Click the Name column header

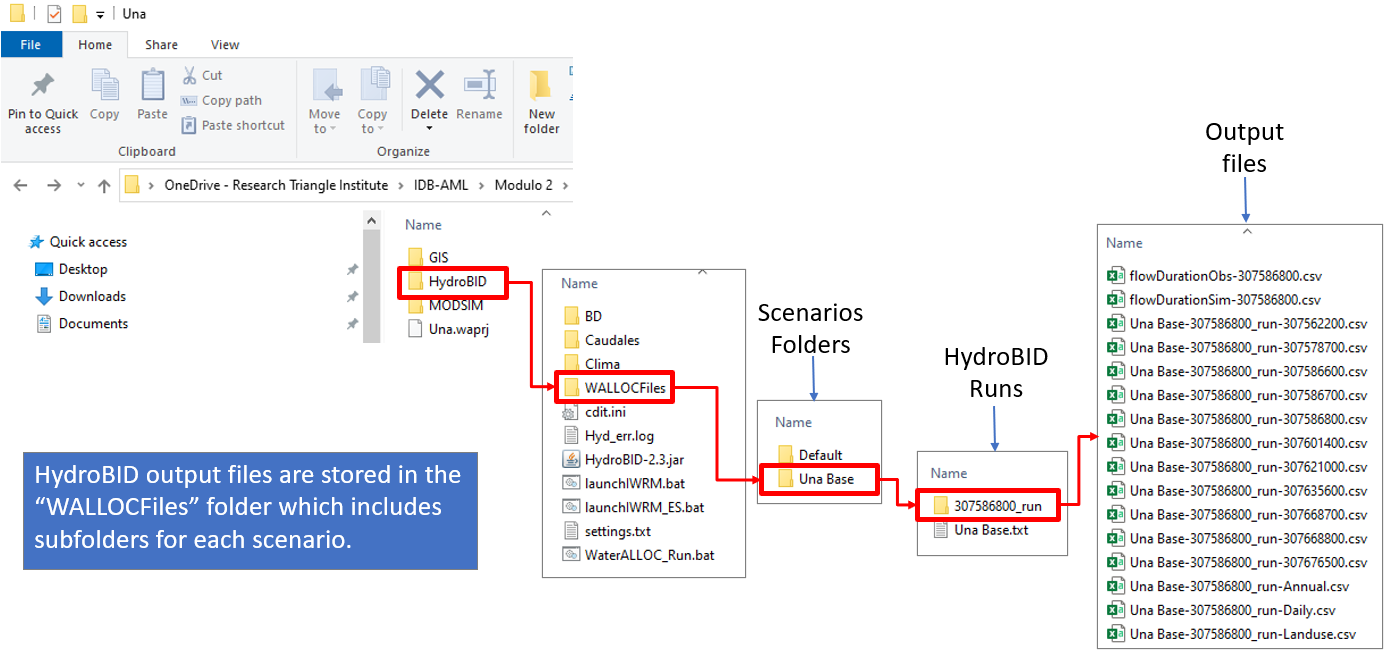(x=423, y=225)
